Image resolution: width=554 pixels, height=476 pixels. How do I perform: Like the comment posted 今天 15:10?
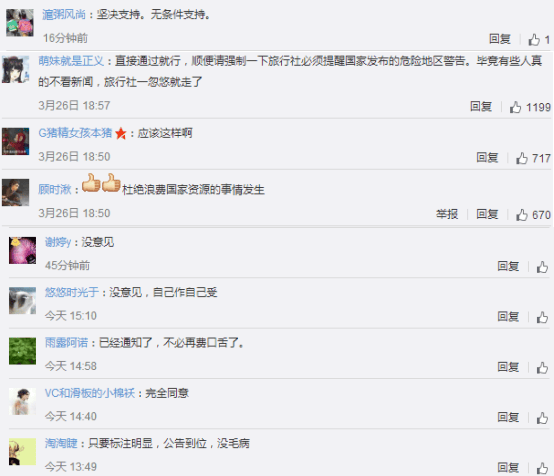(542, 317)
